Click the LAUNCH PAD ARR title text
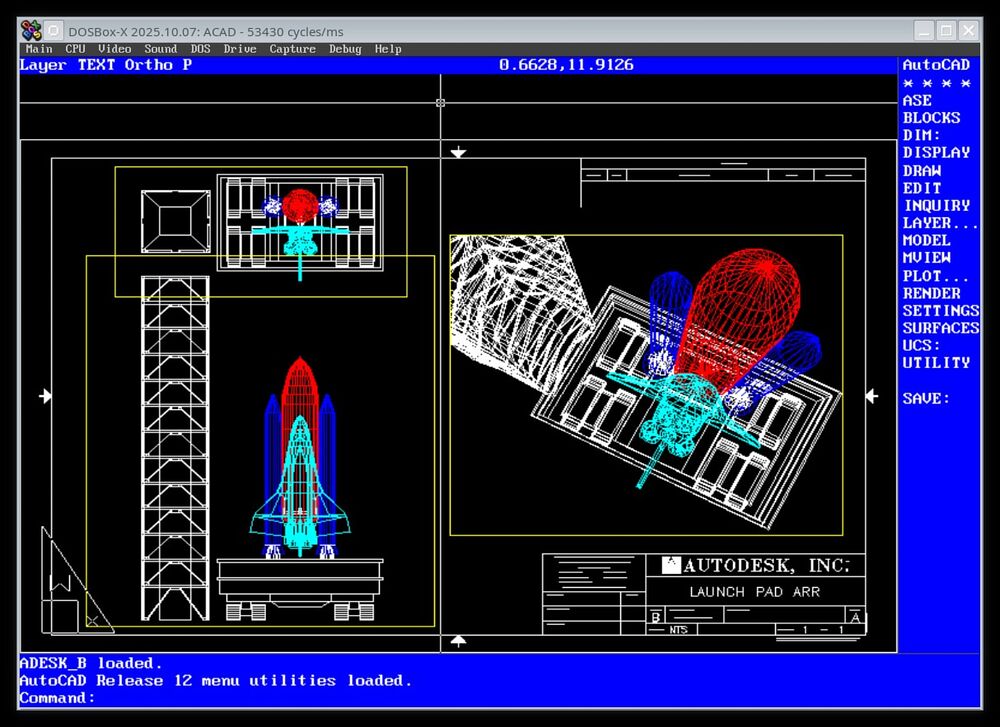 pos(754,592)
